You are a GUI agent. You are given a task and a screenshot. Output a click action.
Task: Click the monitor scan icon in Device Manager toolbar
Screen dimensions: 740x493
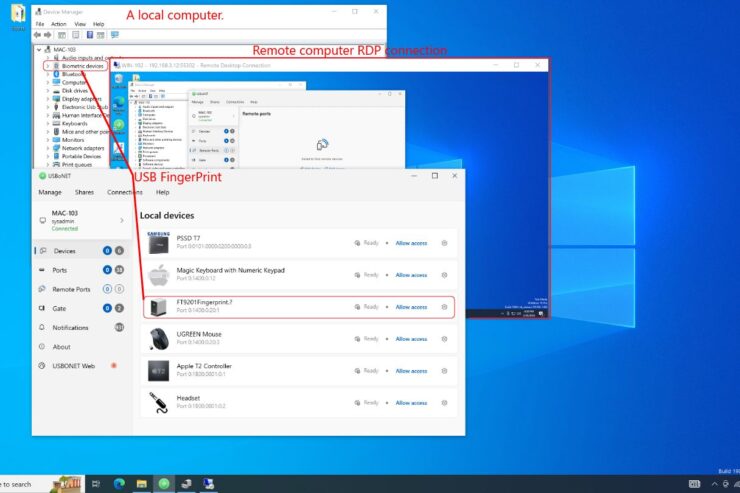(115, 35)
